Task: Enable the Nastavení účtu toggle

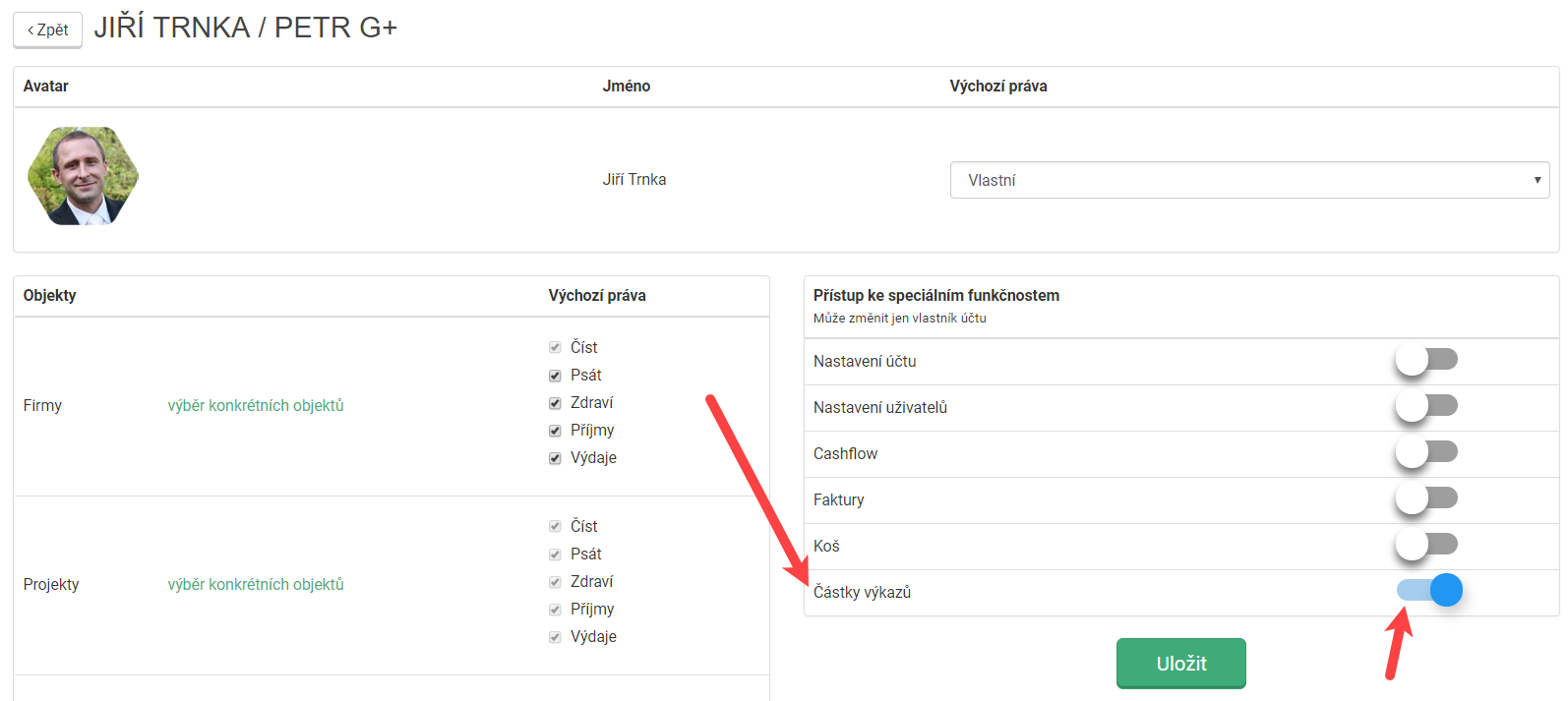Action: [x=1425, y=360]
